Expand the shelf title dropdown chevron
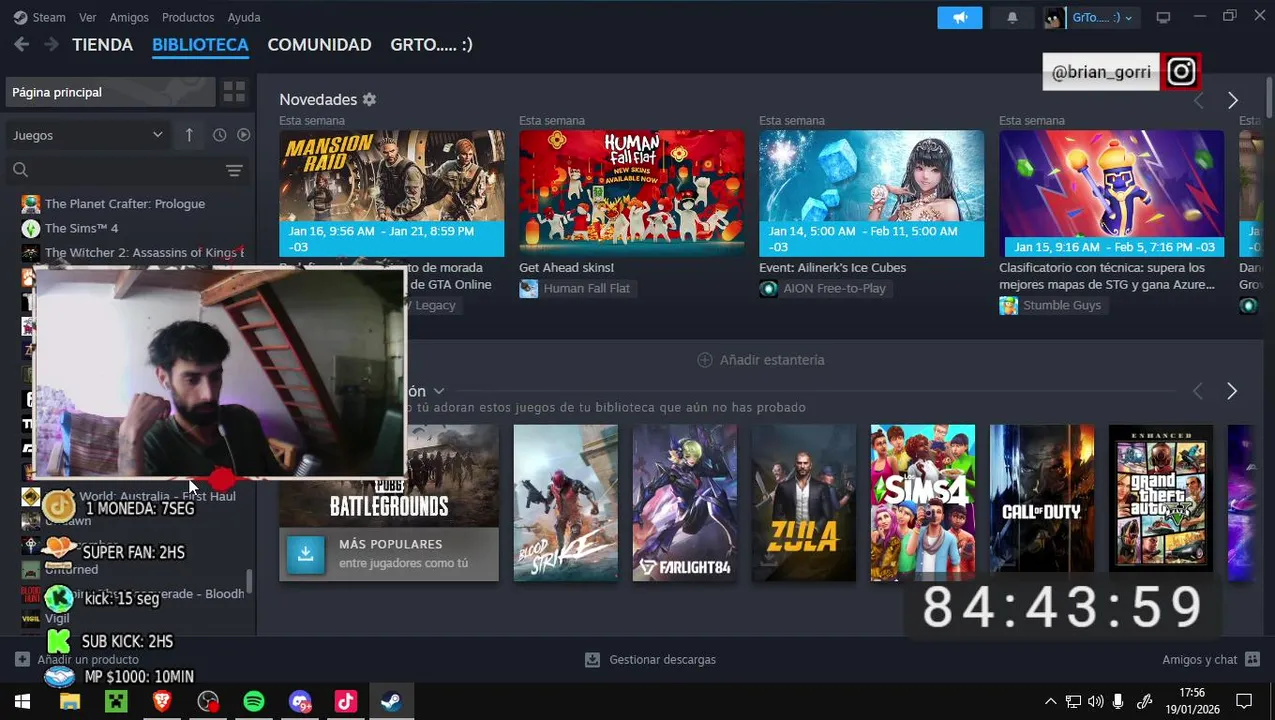Screen dimensions: 1275x720 tap(438, 391)
